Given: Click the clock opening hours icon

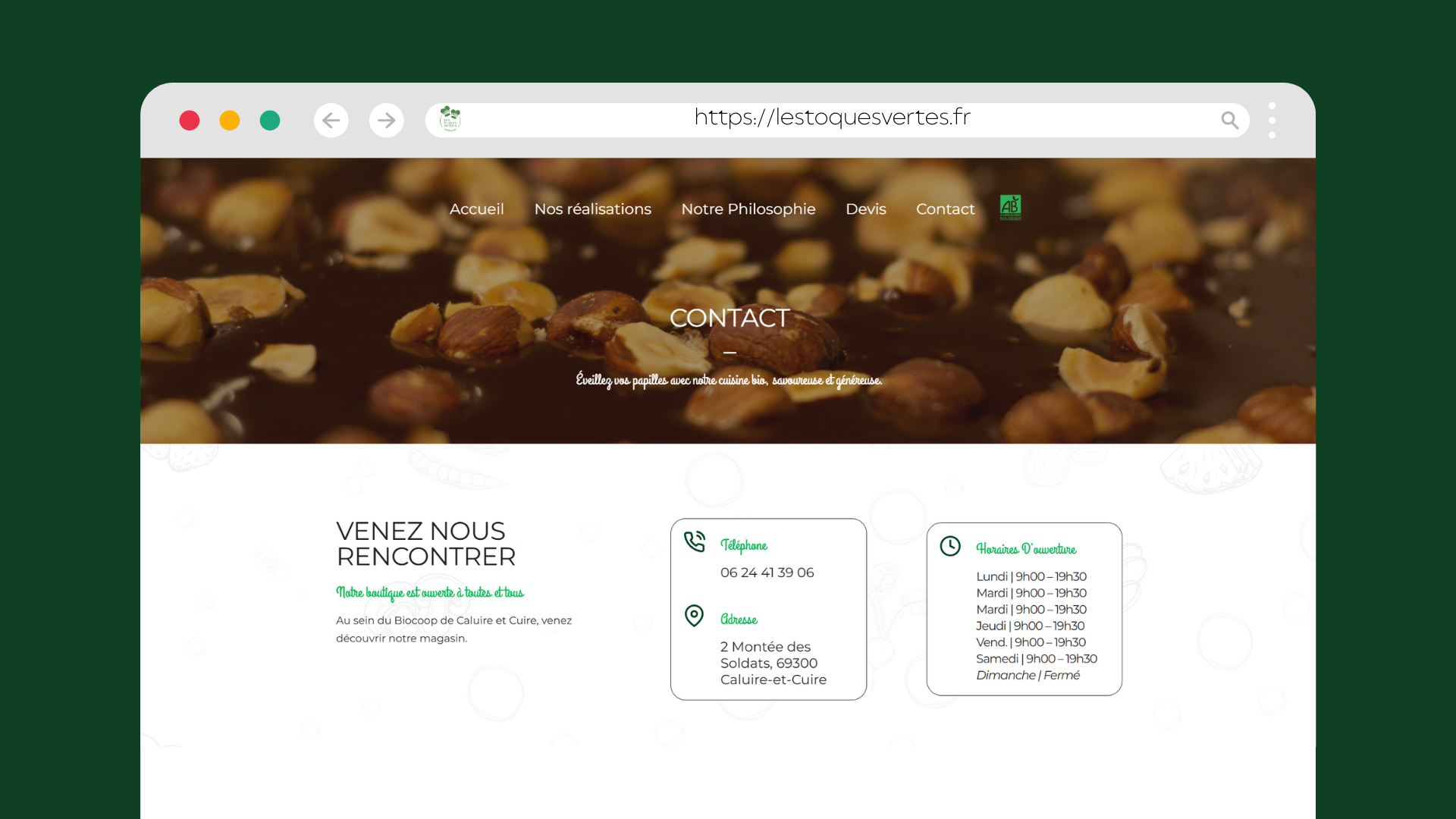Looking at the screenshot, I should pyautogui.click(x=950, y=546).
